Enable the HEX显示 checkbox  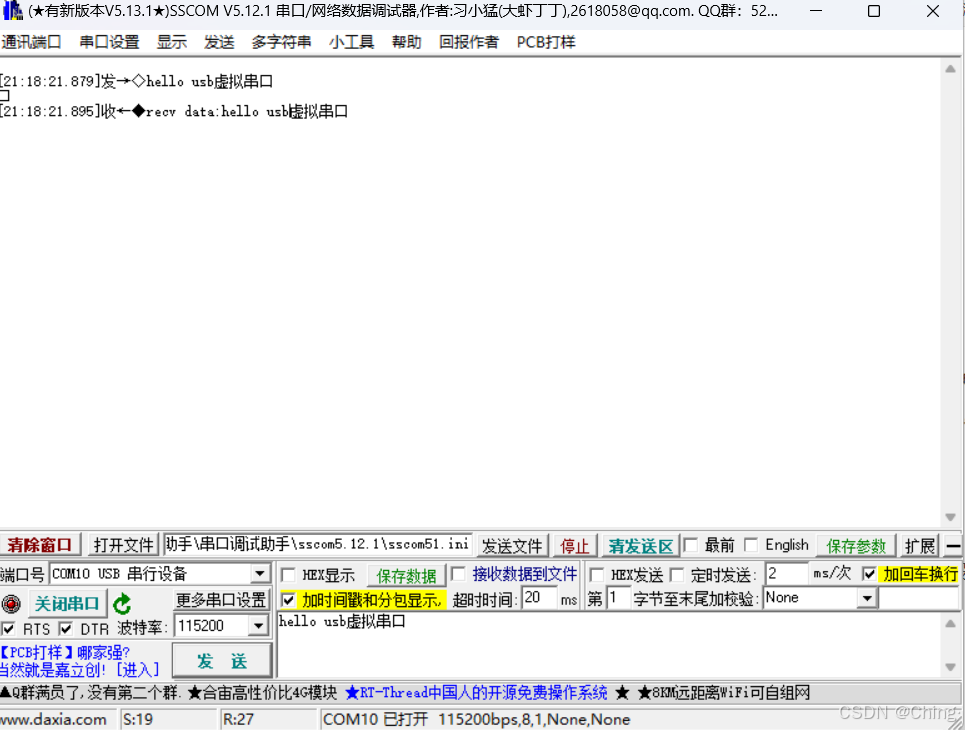coord(289,574)
